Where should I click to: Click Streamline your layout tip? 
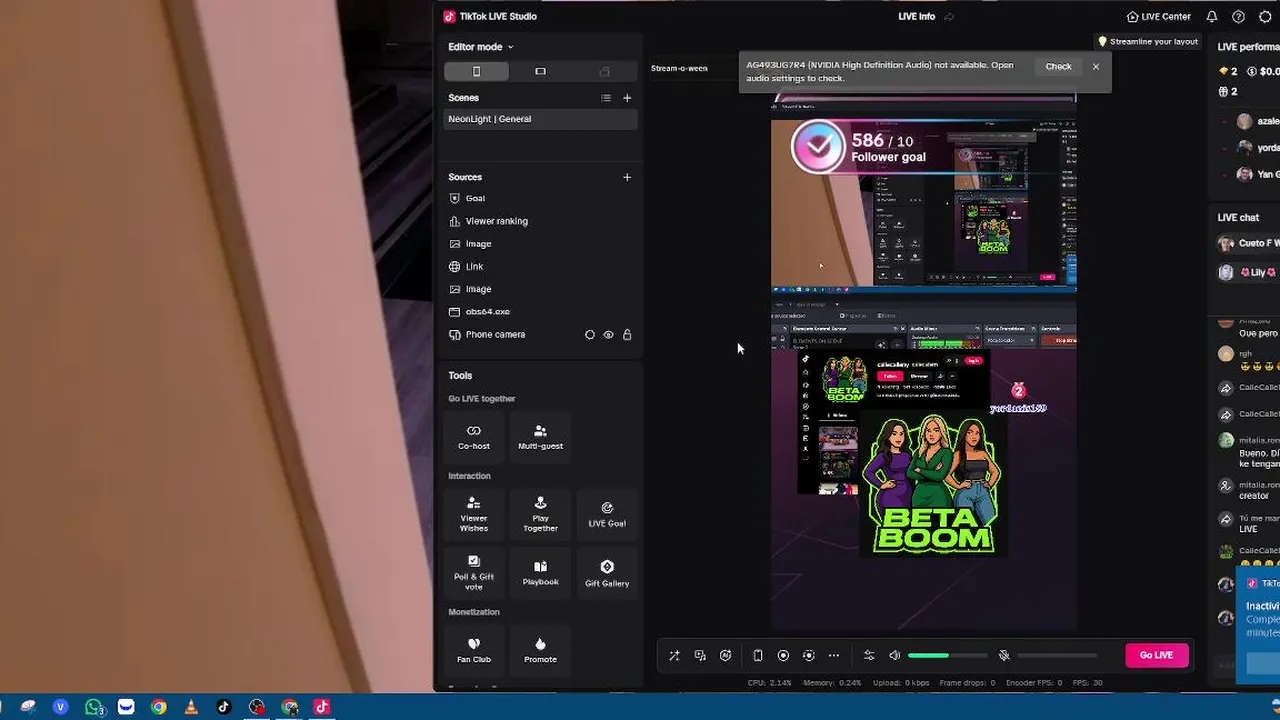point(1148,42)
